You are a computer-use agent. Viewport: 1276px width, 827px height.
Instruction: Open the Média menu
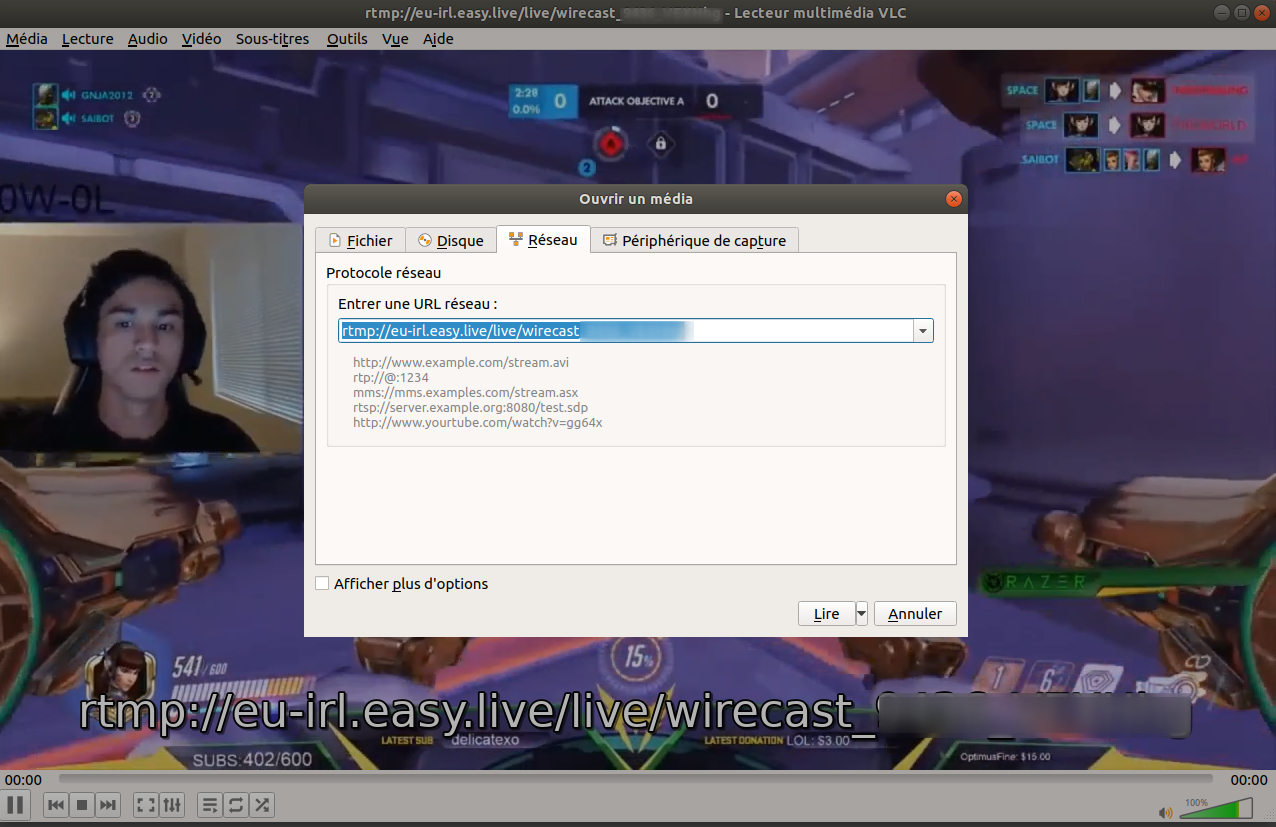[27, 39]
